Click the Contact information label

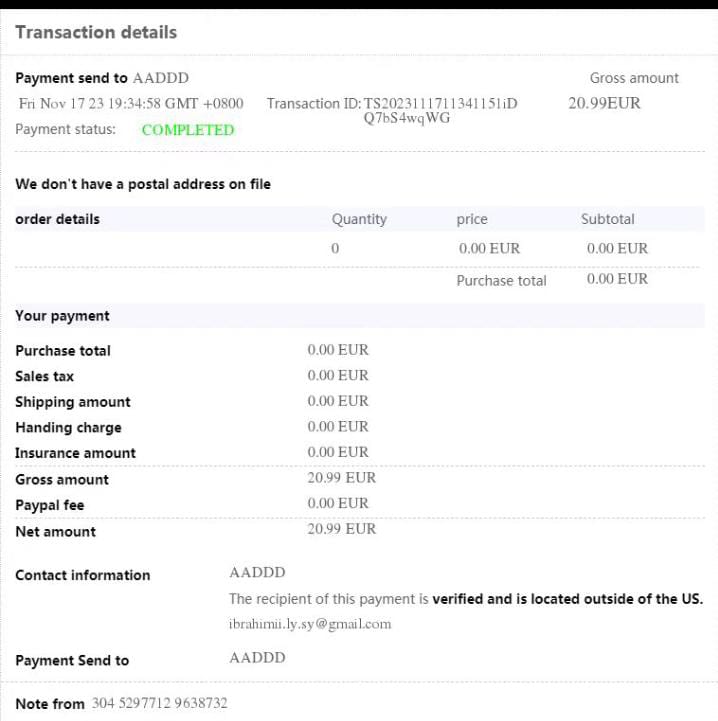pos(83,575)
